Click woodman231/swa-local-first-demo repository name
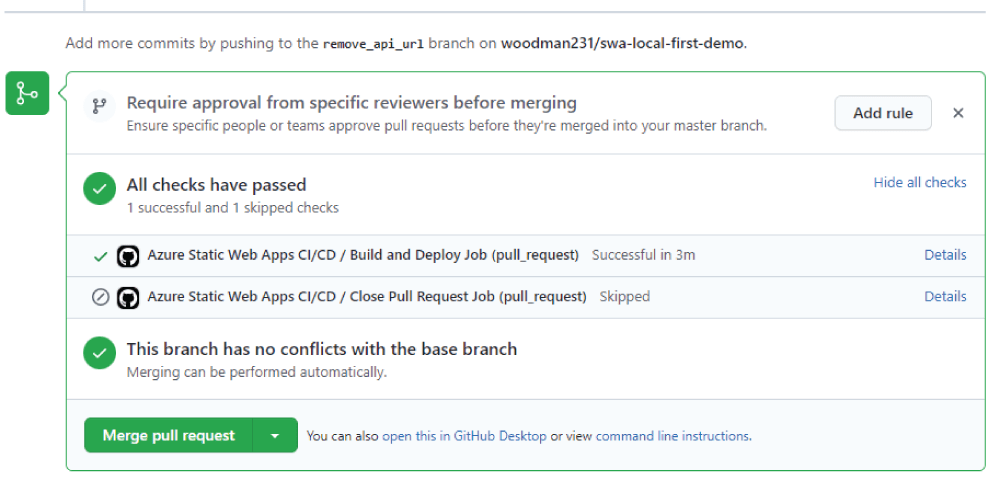This screenshot has width=1000, height=488. (622, 44)
